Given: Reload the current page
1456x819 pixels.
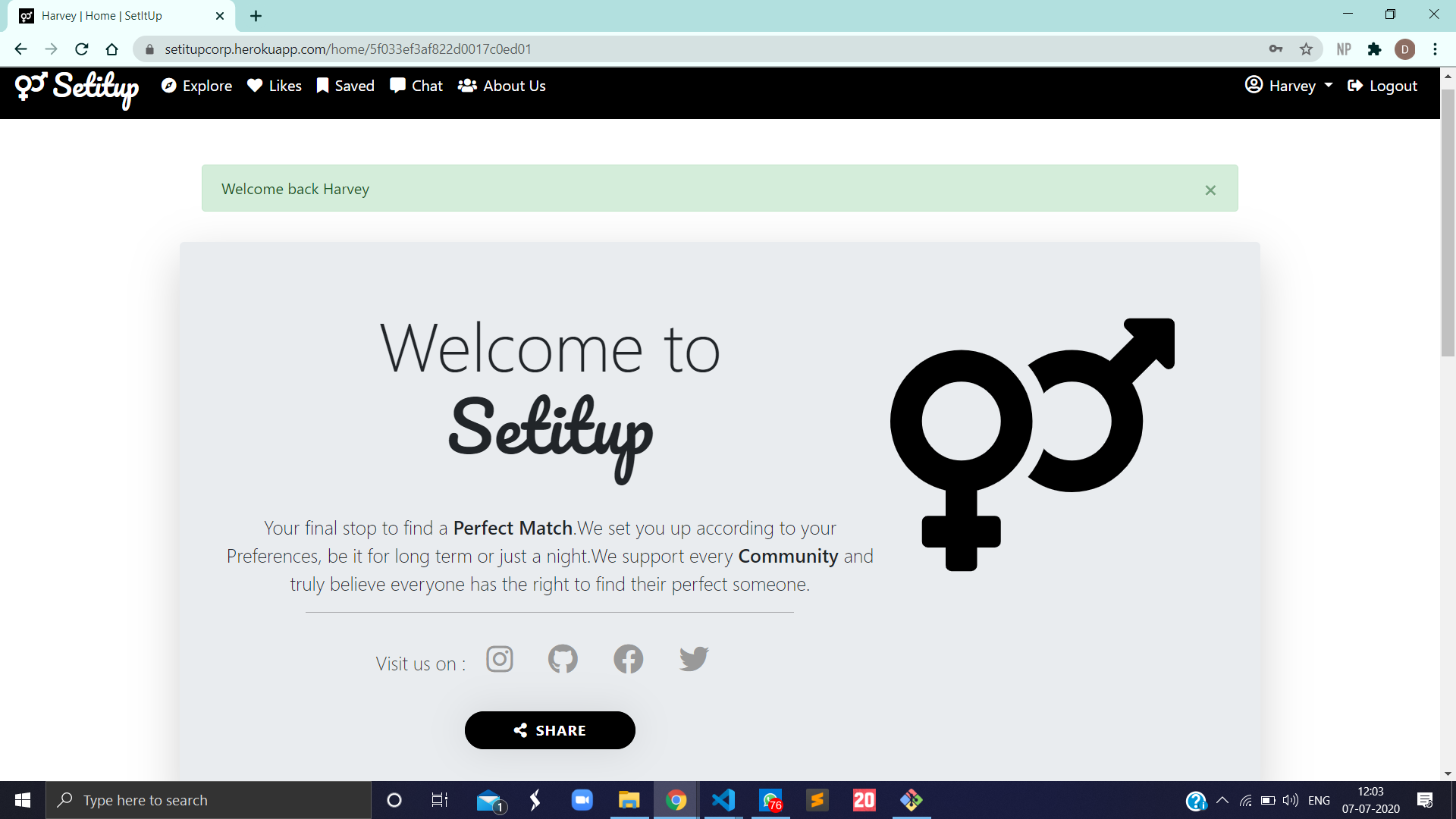Looking at the screenshot, I should tap(82, 49).
